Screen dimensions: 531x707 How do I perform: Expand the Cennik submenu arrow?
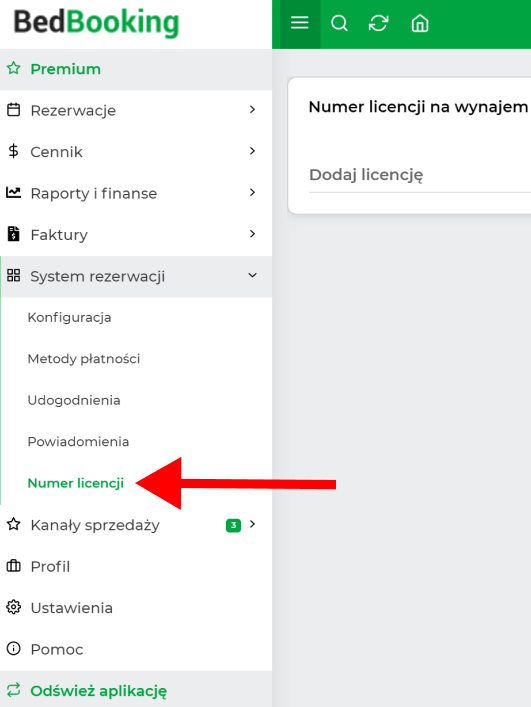[252, 151]
